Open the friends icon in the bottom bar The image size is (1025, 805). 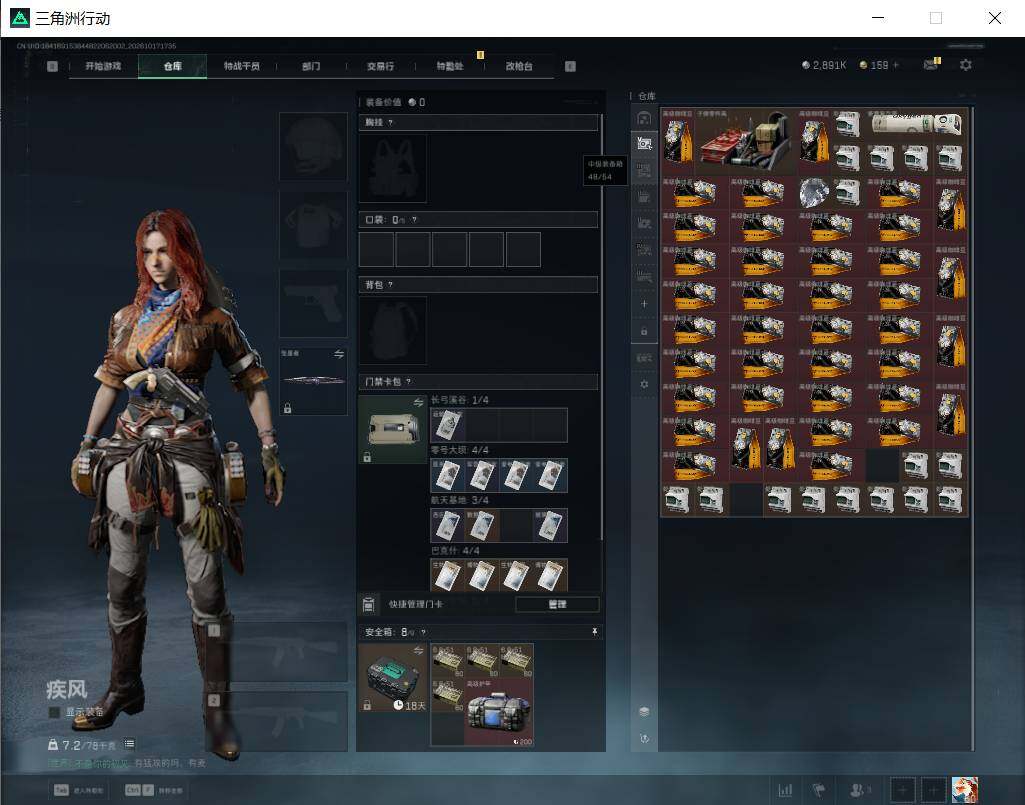coord(859,790)
